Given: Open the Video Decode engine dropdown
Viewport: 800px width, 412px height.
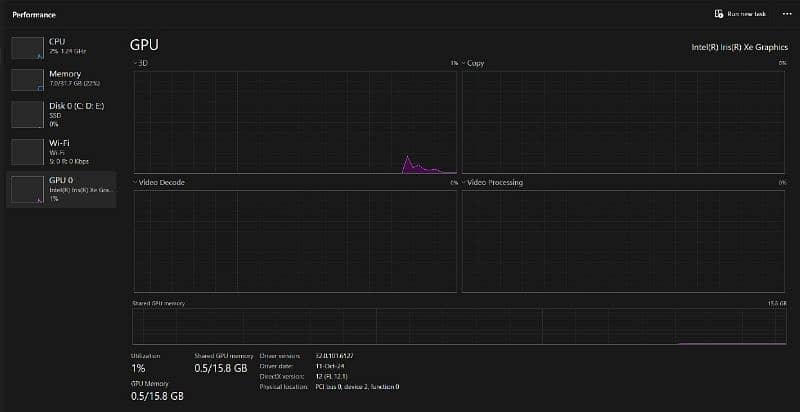Looking at the screenshot, I should 135,183.
